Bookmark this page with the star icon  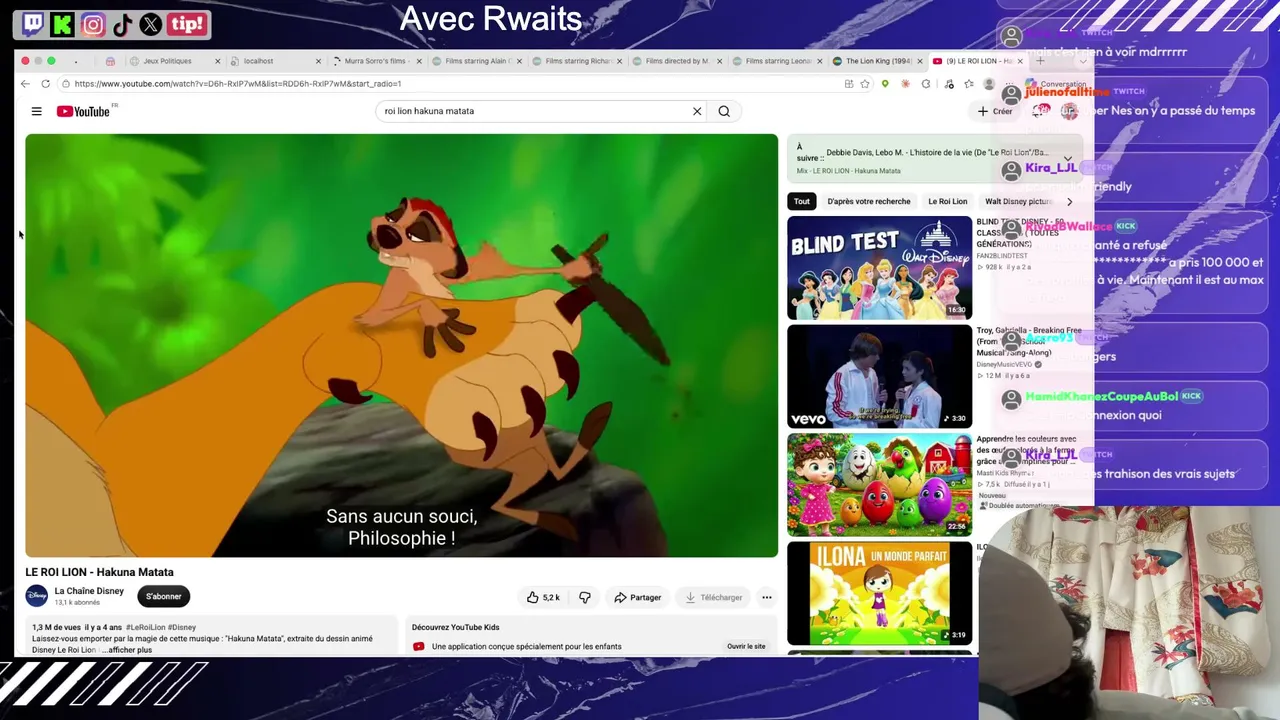(866, 84)
